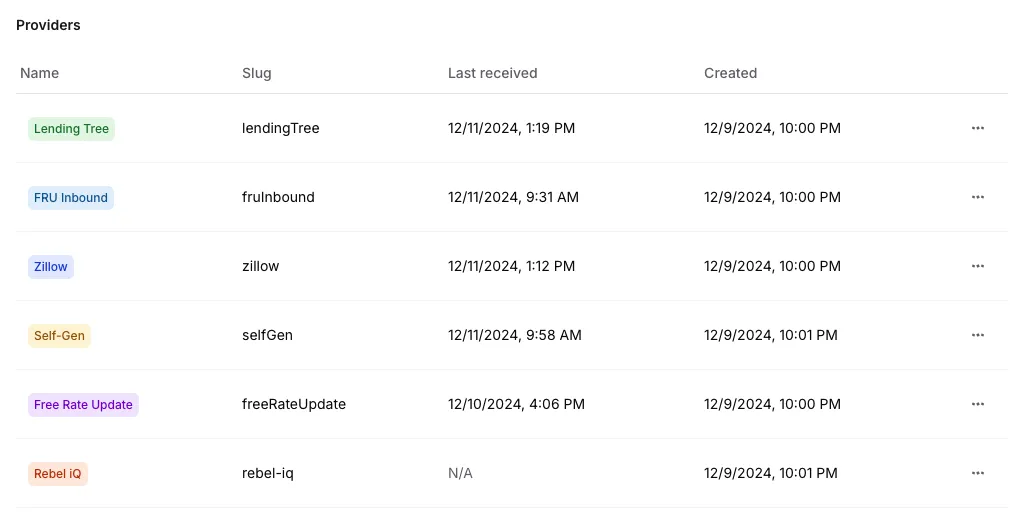Click the freeRateUpdate slug cell
The height and width of the screenshot is (523, 1031).
click(294, 404)
